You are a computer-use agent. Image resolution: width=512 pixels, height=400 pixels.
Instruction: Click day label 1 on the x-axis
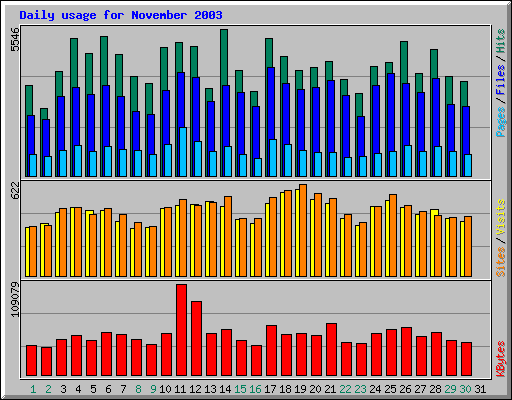[33, 389]
